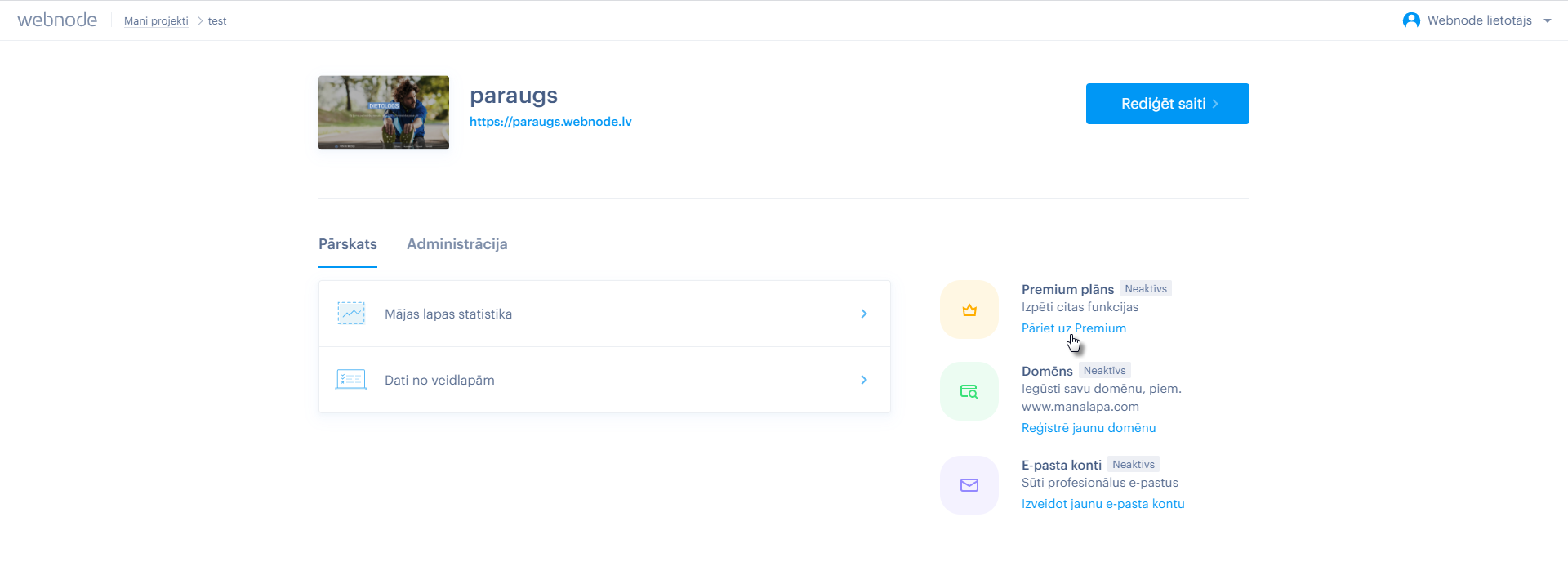Expand the Mājas lapas statistika chevron
1568x566 pixels.
coord(864,314)
